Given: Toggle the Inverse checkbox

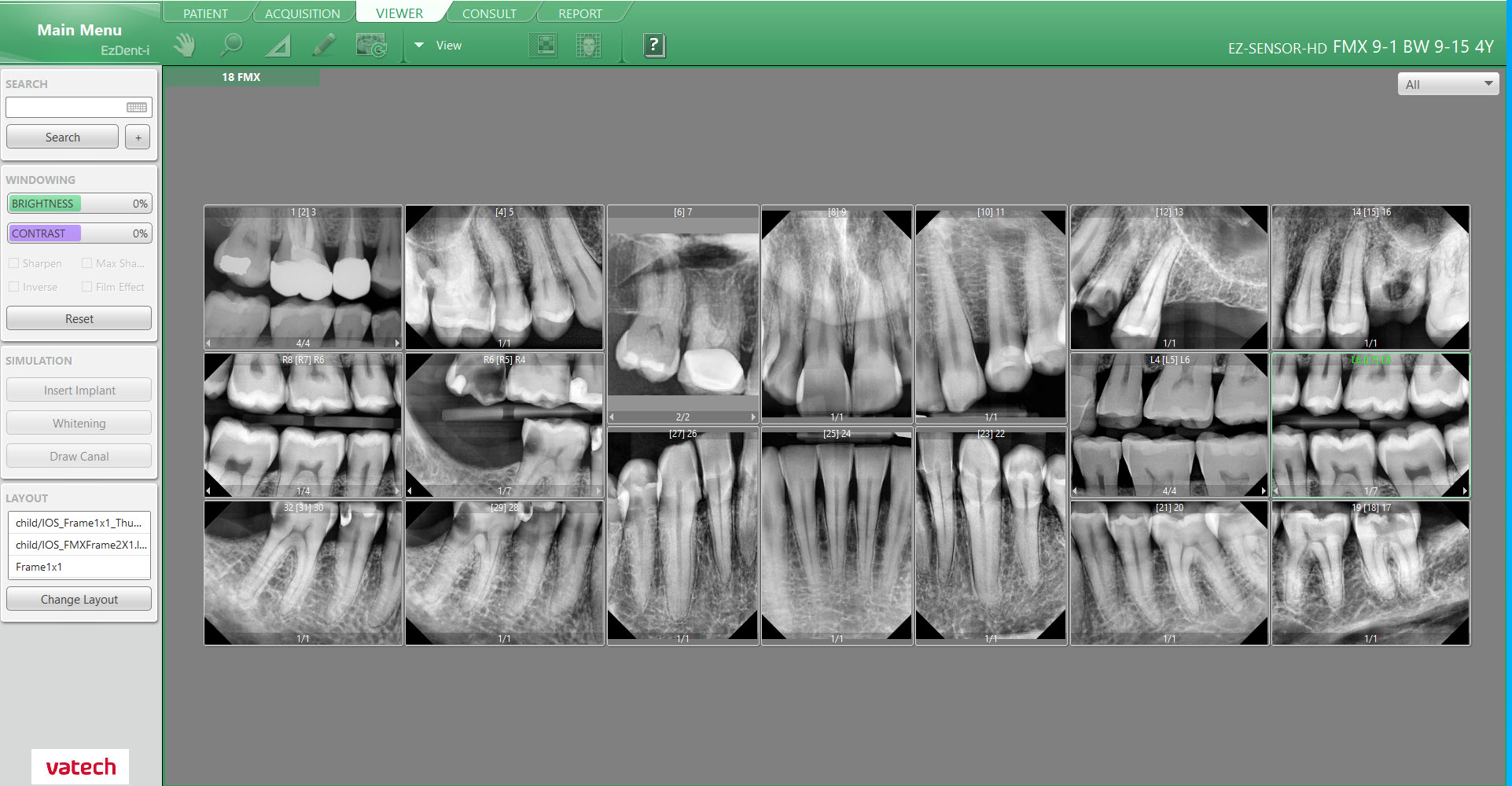Looking at the screenshot, I should [x=14, y=287].
